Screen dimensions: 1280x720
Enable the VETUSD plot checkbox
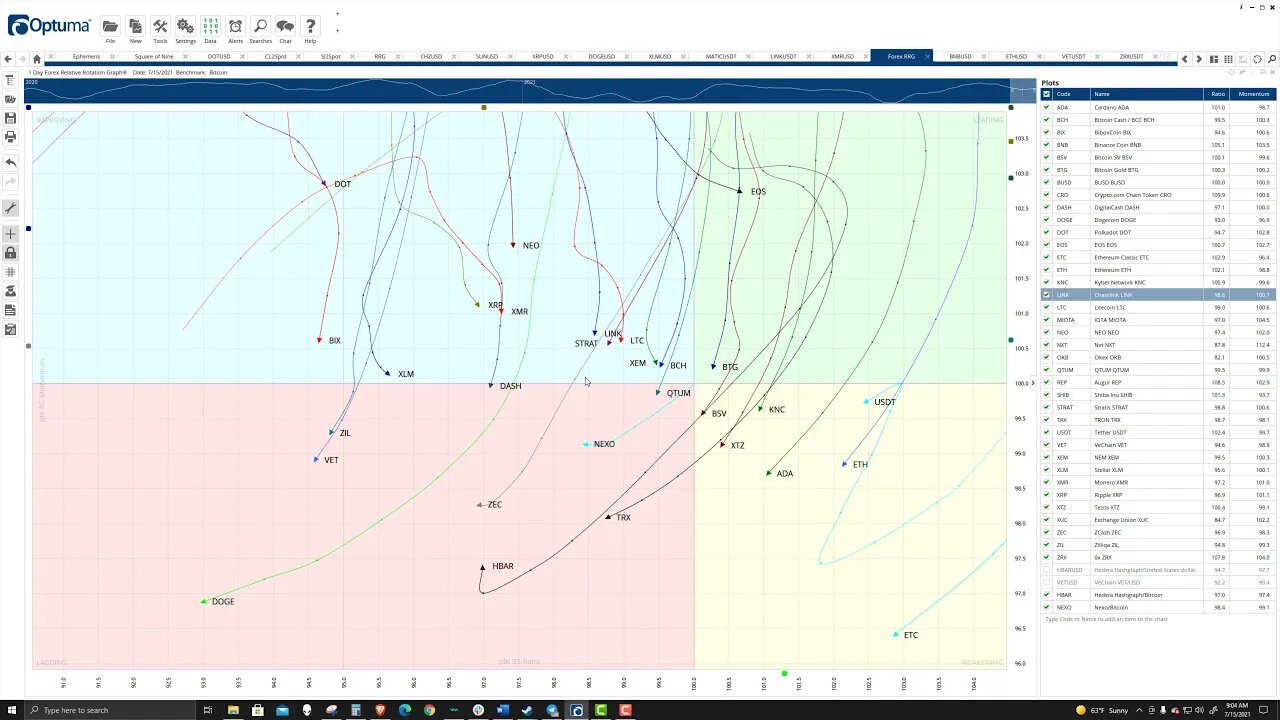point(1047,582)
